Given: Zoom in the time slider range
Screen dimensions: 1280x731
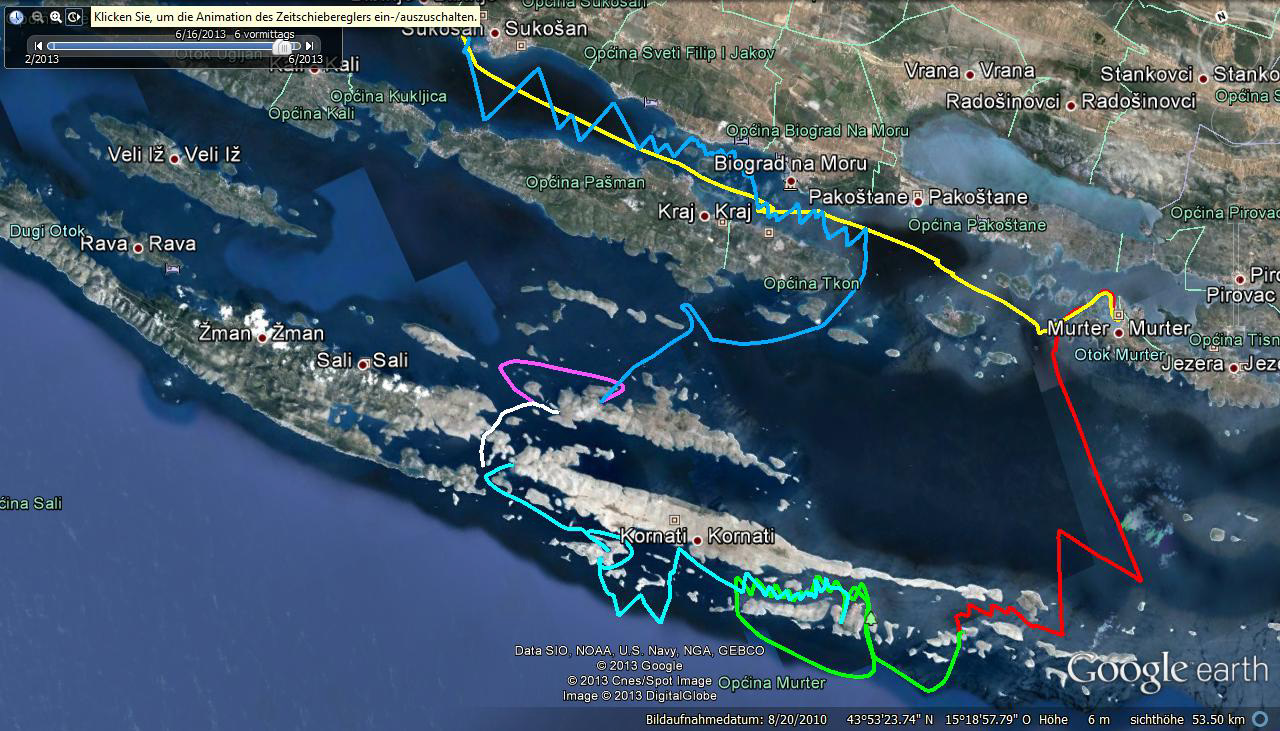Looking at the screenshot, I should [56, 17].
